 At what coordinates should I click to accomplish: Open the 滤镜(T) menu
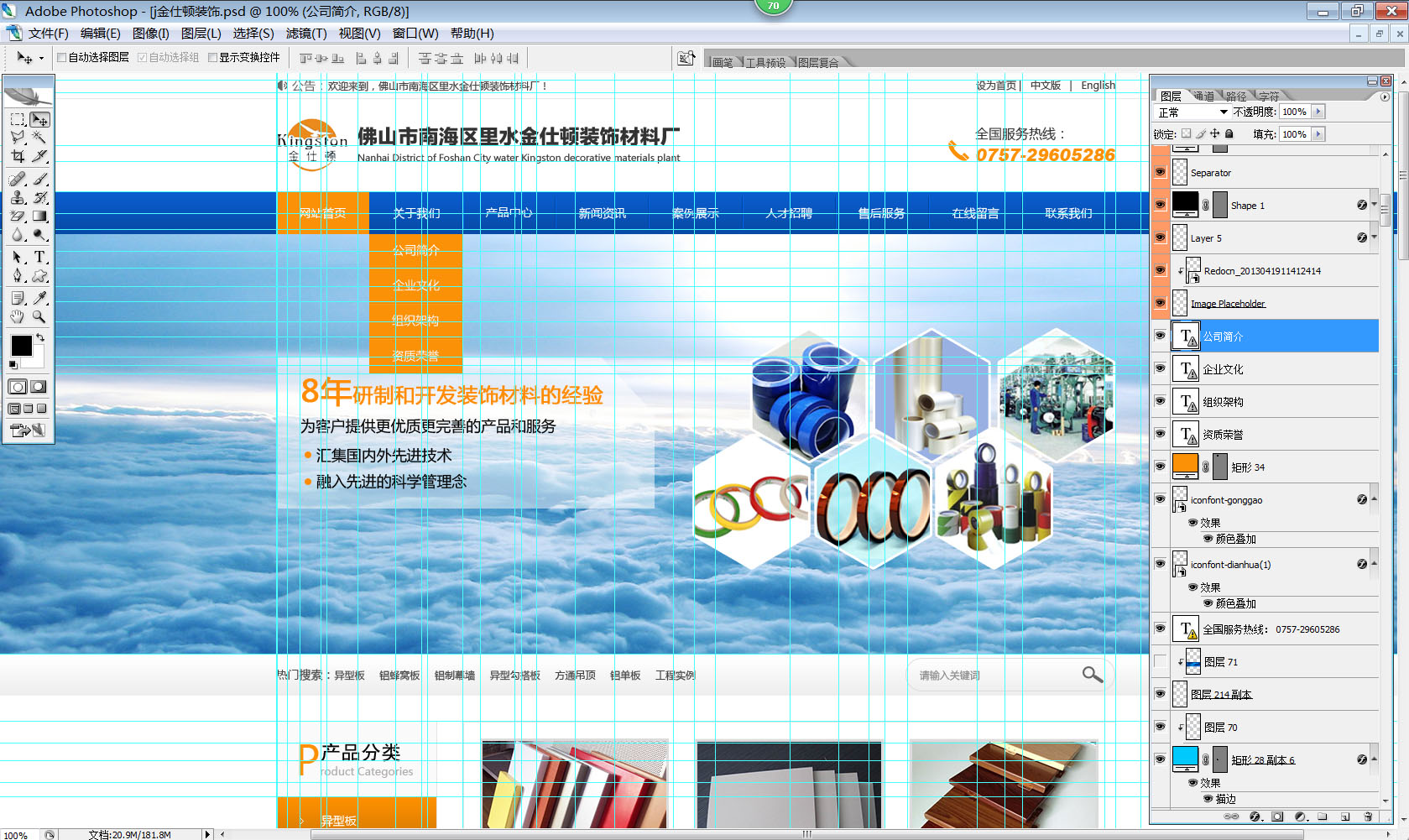[305, 34]
